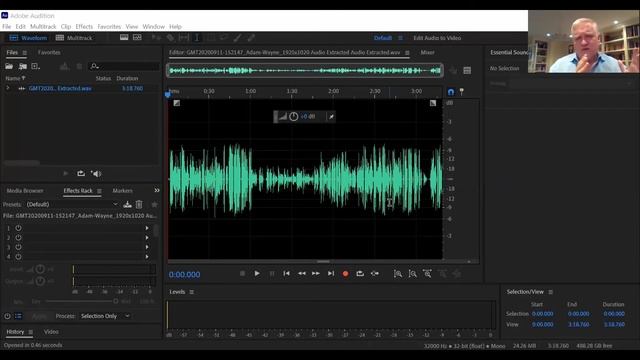Click the New File icon in Files panel
This screenshot has width=640, height=360.
36,66
